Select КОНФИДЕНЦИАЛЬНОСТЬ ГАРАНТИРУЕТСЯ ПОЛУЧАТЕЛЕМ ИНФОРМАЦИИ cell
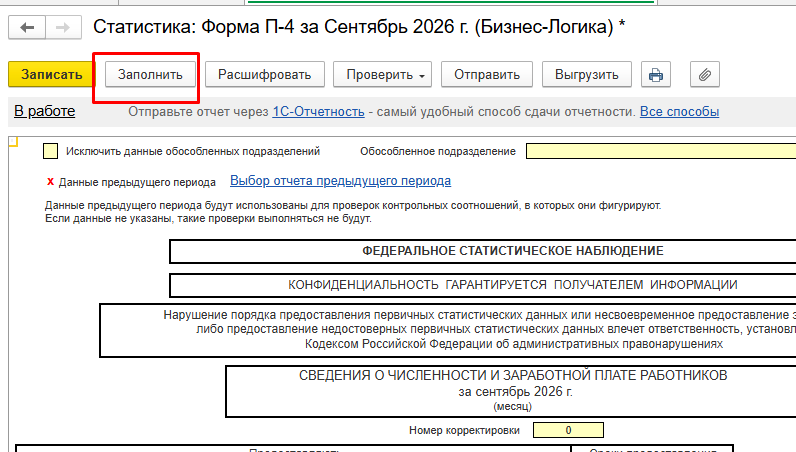Screen dimensions: 796x452 (x=482, y=285)
